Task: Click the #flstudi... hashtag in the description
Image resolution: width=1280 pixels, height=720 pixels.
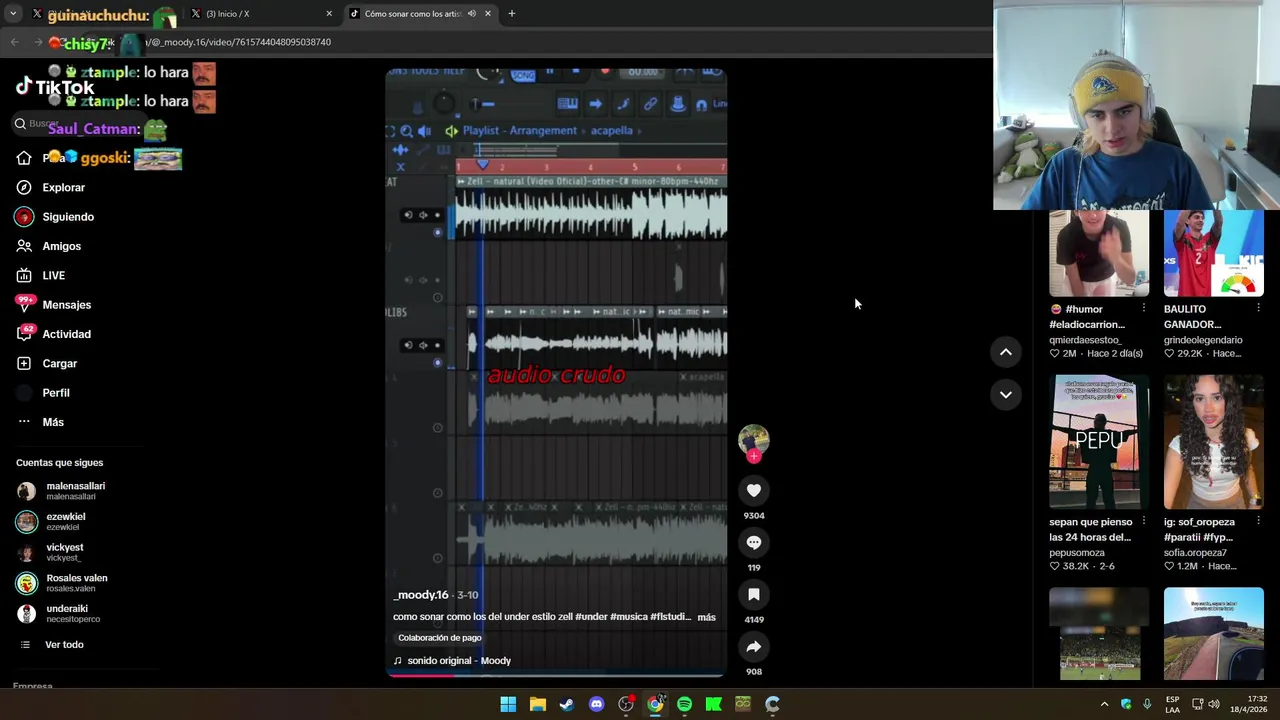Action: tap(670, 617)
